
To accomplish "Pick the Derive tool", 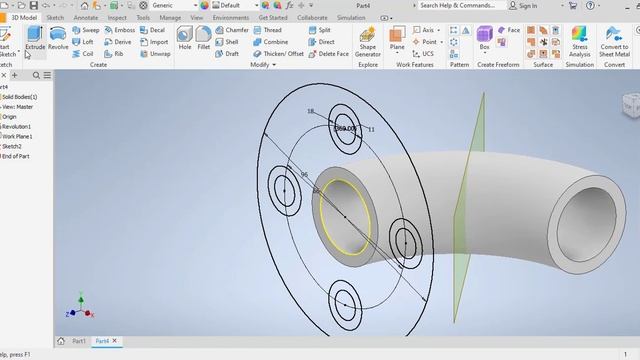I will pos(118,42).
